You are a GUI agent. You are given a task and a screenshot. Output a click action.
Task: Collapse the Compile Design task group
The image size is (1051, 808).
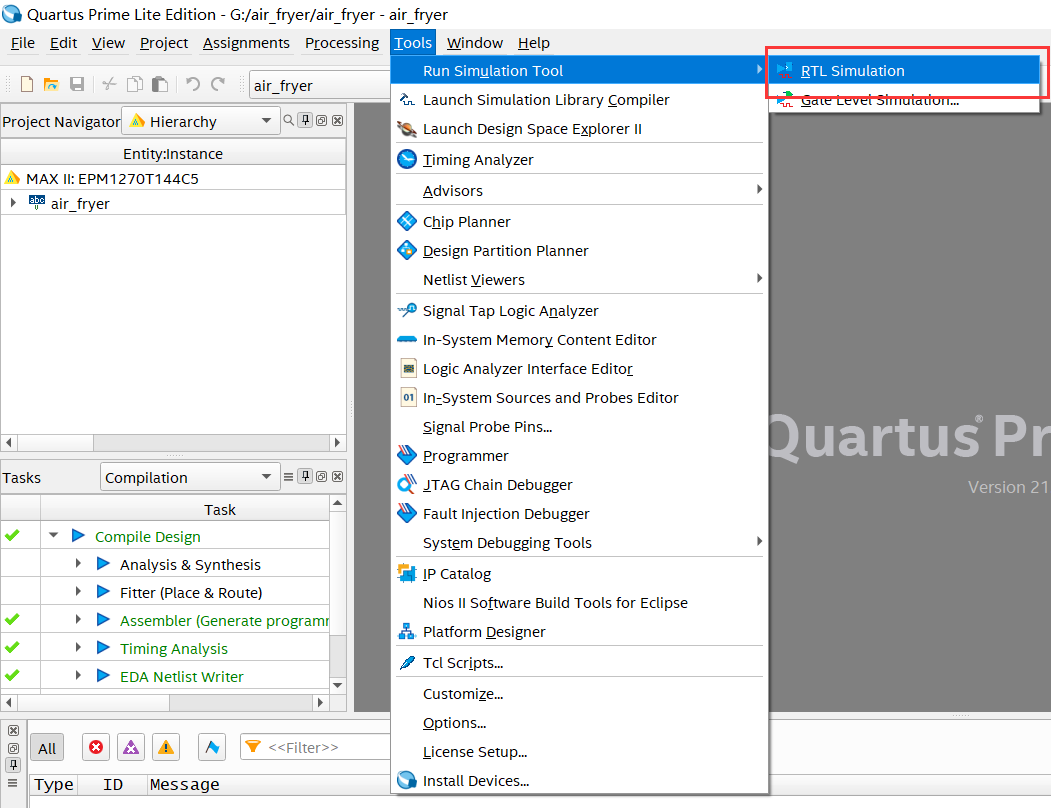[54, 536]
